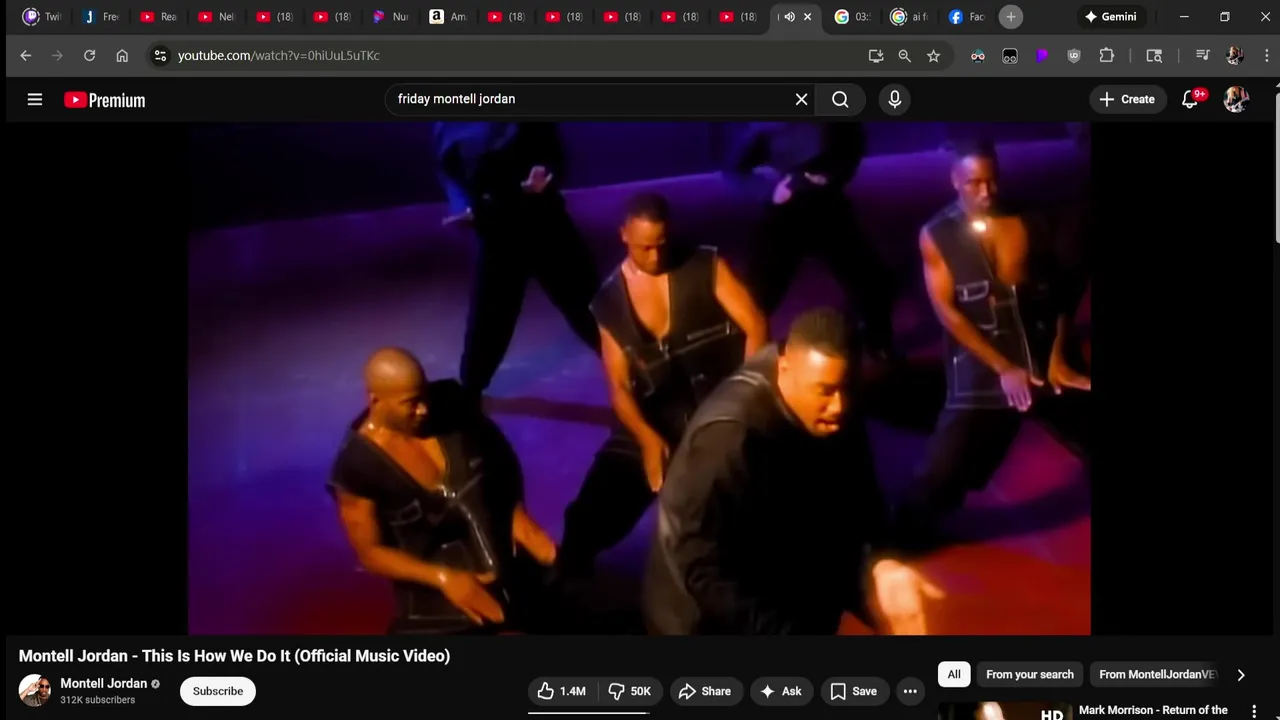Viewport: 1280px width, 720px height.
Task: Go to YouTube Premium home logo
Action: point(105,100)
